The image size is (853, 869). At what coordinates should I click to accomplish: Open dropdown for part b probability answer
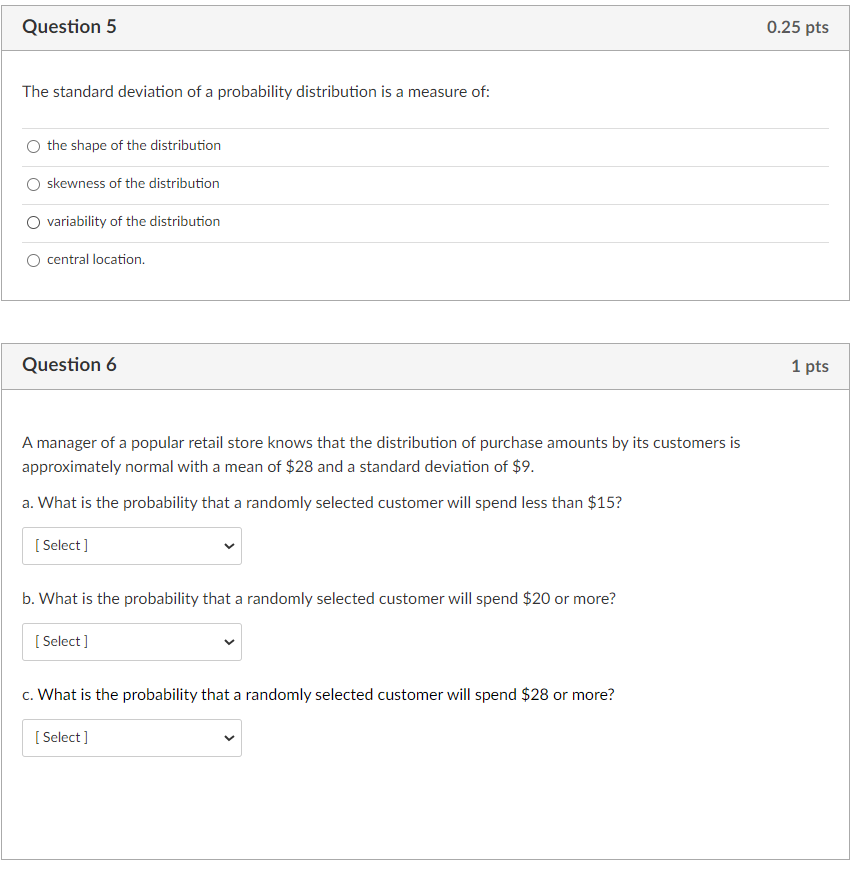pyautogui.click(x=131, y=641)
